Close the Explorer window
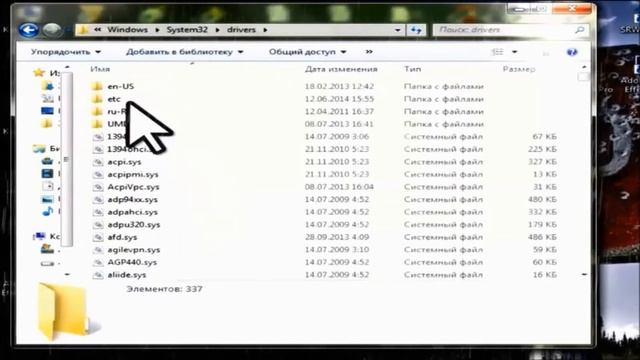 pyautogui.click(x=572, y=9)
